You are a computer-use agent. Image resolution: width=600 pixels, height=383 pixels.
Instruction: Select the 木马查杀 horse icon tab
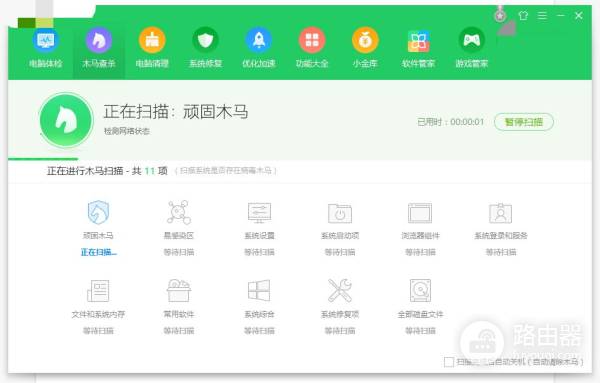[x=99, y=40]
